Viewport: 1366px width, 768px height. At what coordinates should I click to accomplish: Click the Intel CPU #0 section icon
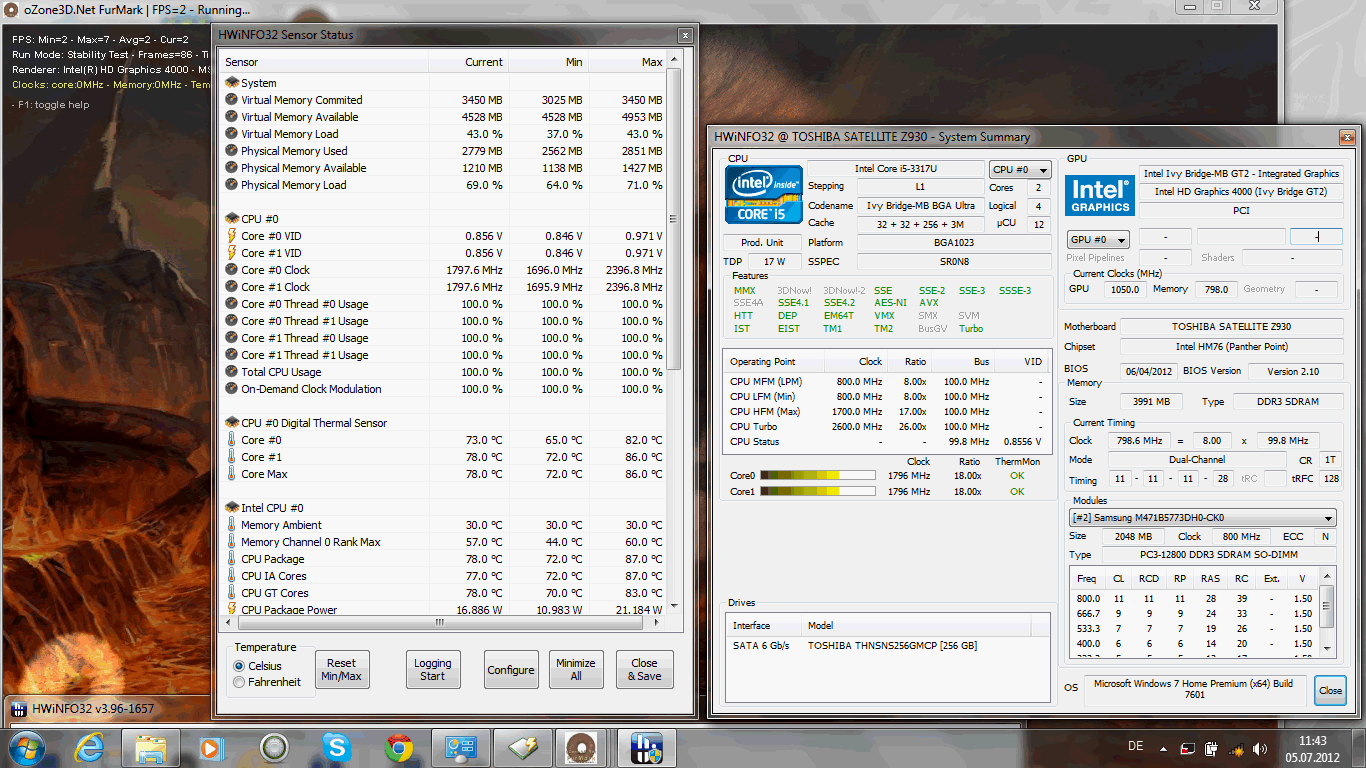[232, 508]
